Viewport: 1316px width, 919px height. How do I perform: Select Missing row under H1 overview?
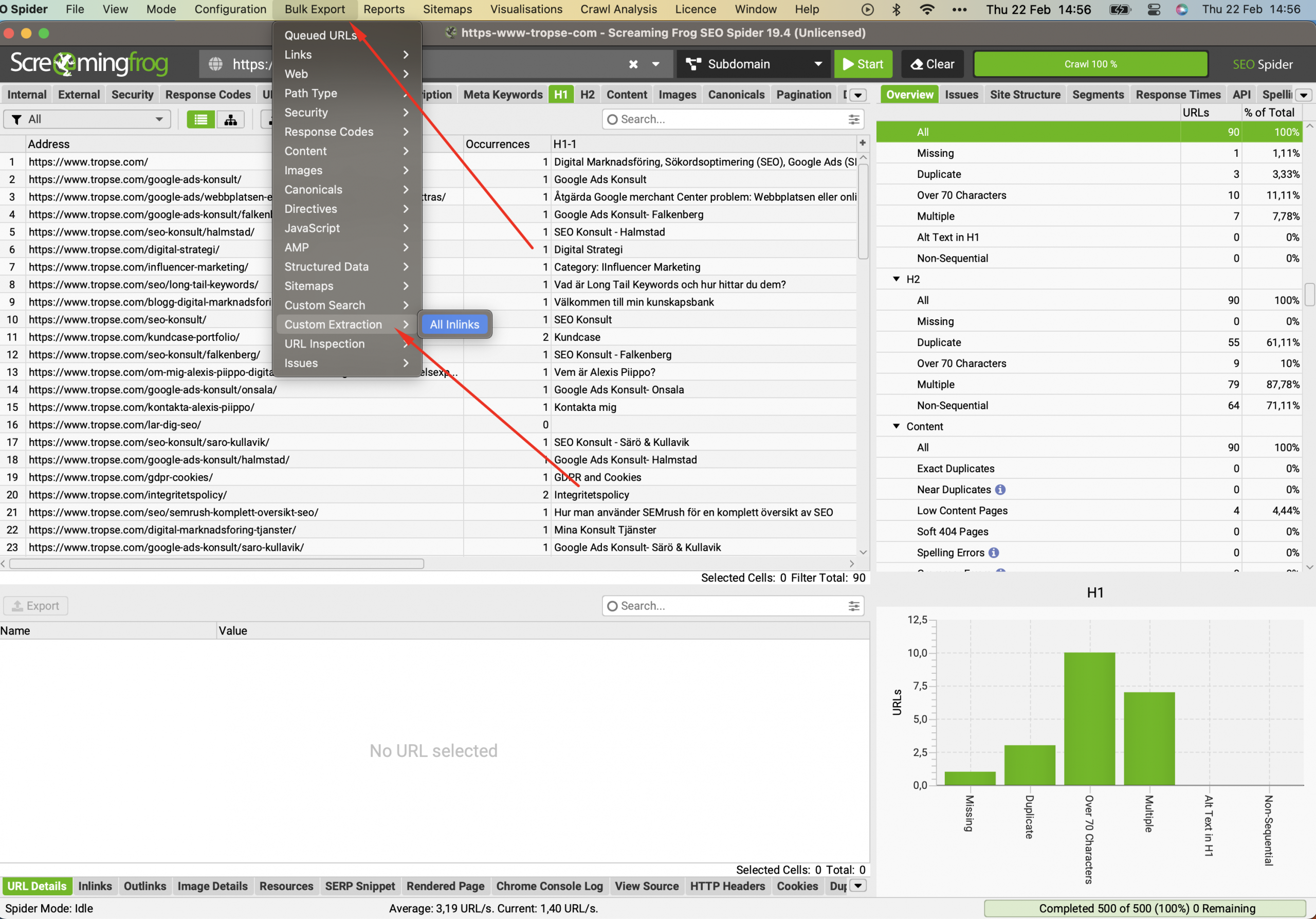[x=1089, y=153]
